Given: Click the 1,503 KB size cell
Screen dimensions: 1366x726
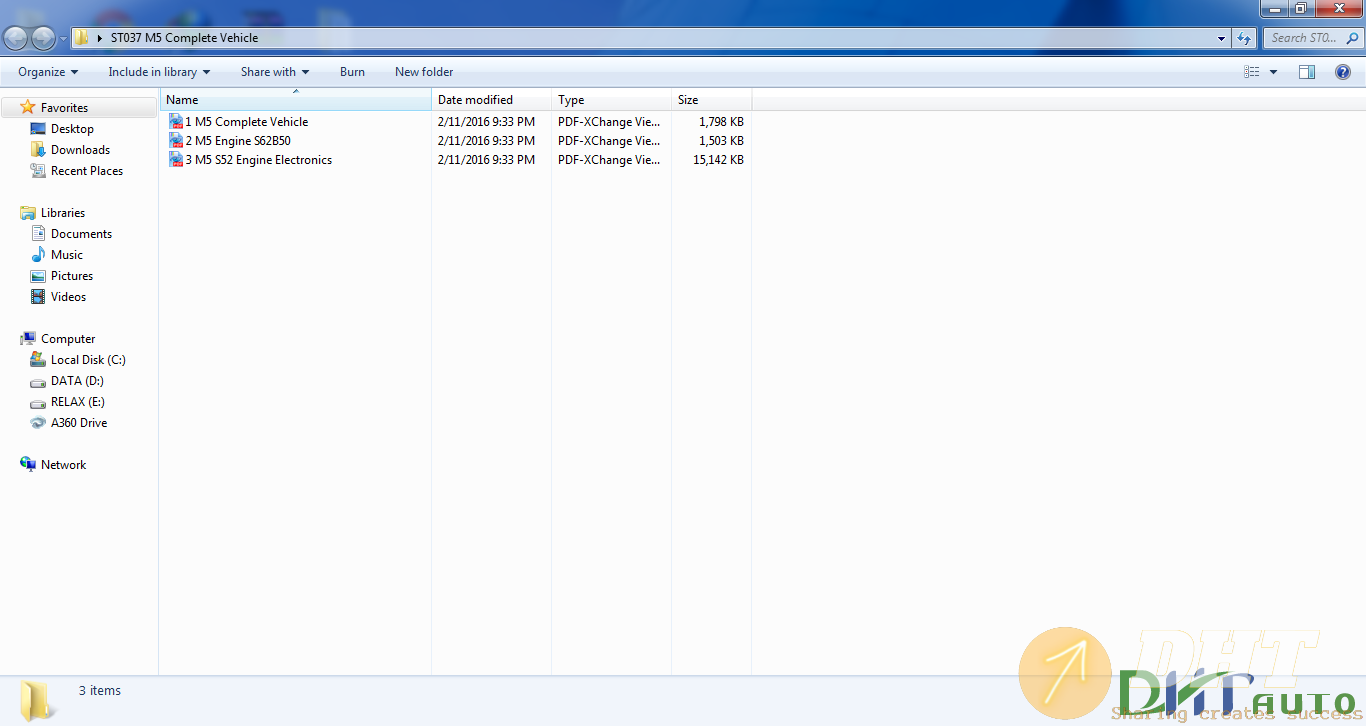Looking at the screenshot, I should 721,141.
